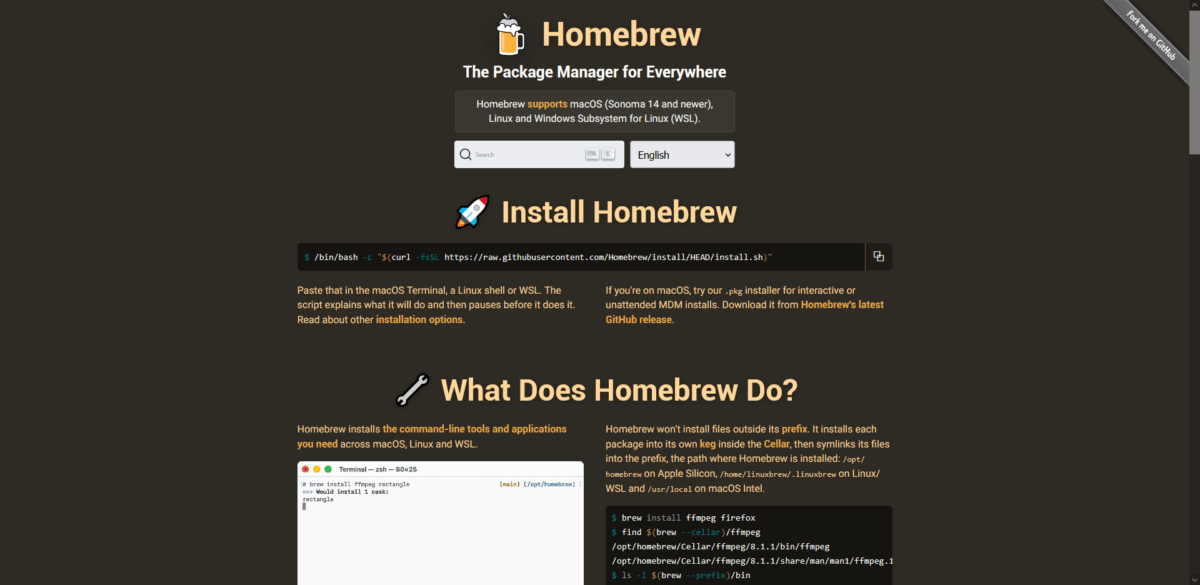Click the 'brew install ffmpeg firefox' code line
The width and height of the screenshot is (1200, 585).
(x=684, y=518)
